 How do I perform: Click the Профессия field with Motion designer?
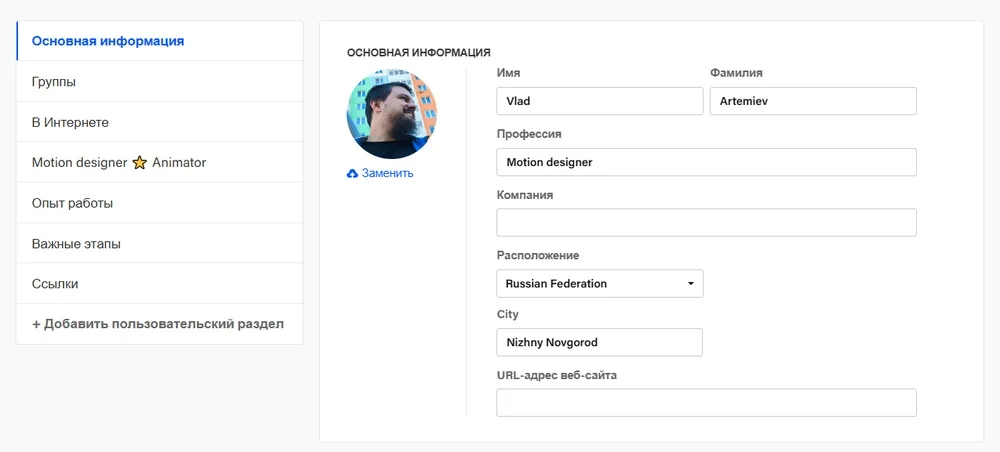tap(706, 162)
